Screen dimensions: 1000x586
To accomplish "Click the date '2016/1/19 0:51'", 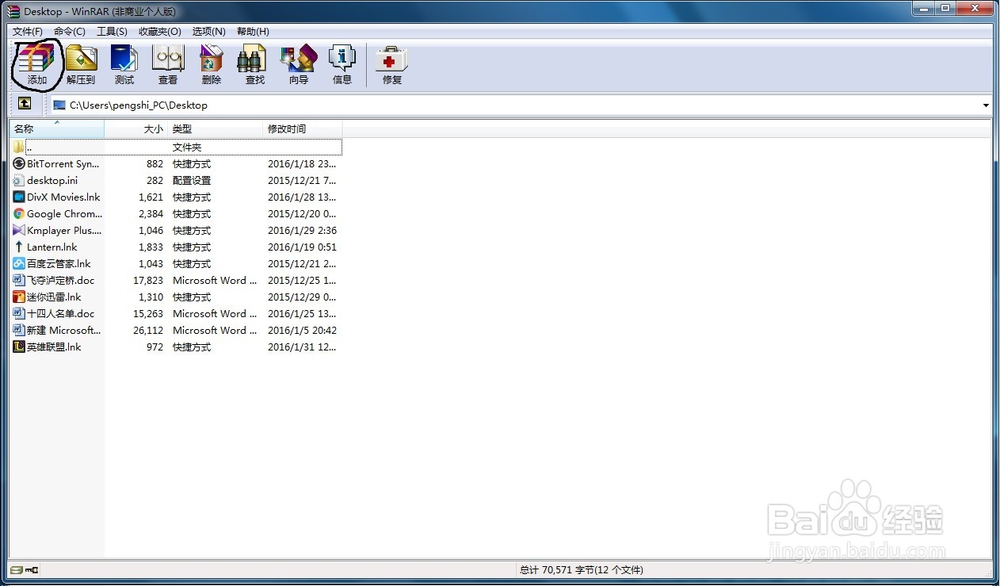I will [302, 247].
